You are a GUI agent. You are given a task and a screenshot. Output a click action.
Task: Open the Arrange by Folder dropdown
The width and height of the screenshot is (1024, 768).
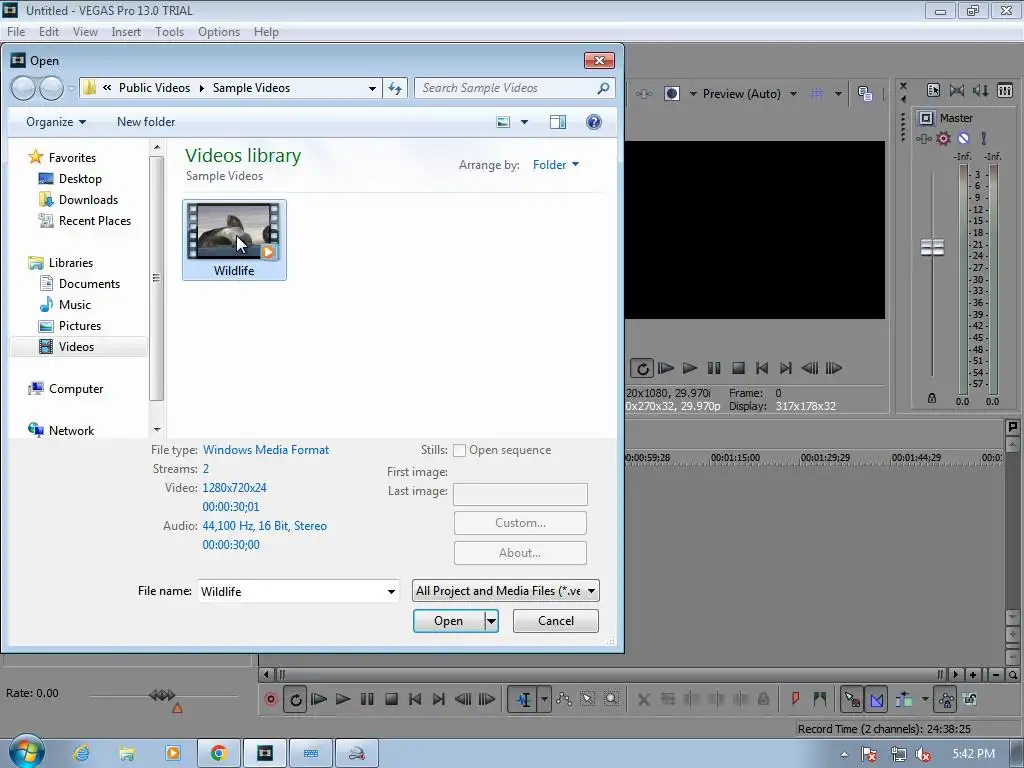tap(556, 165)
